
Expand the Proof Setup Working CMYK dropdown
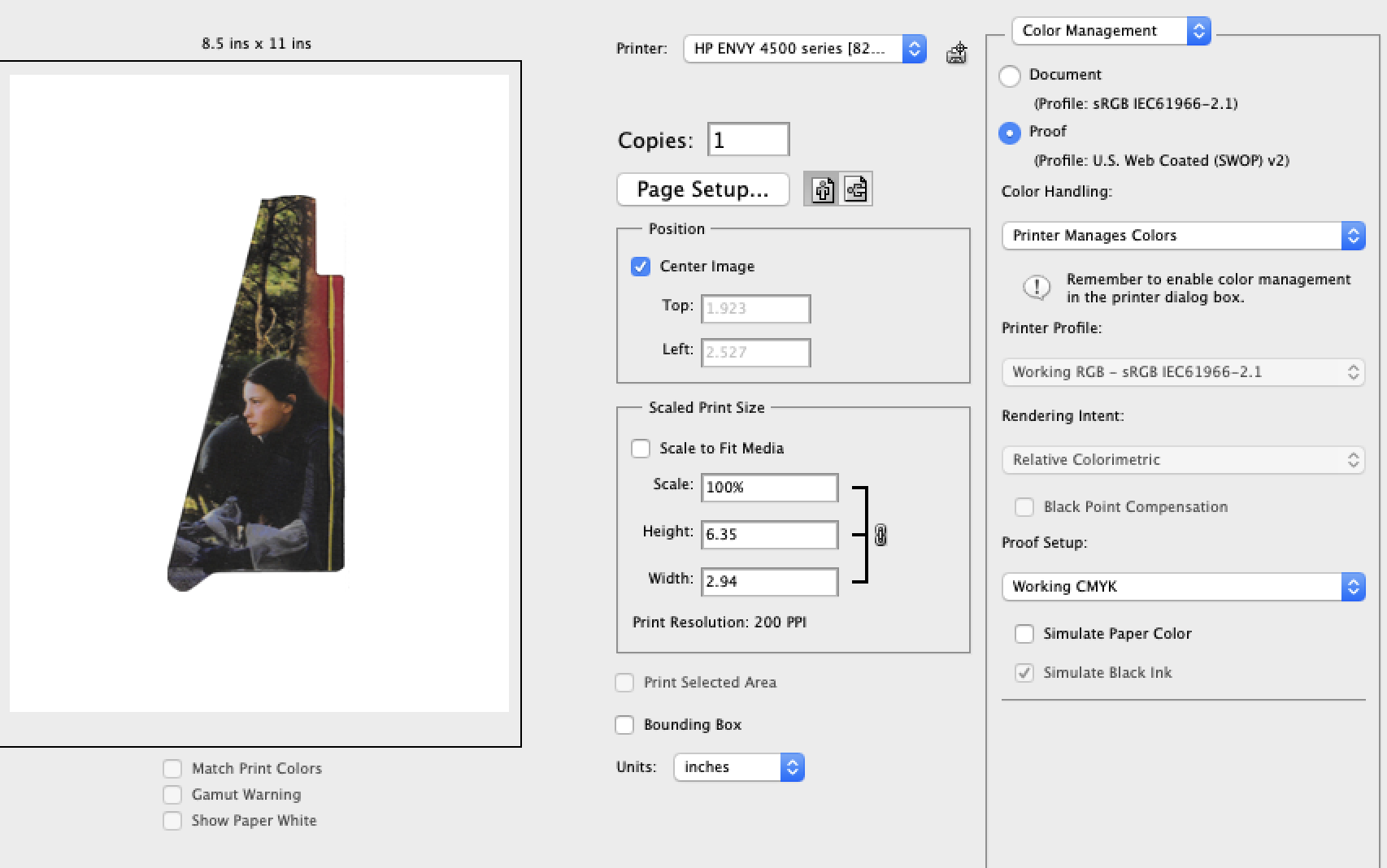[1182, 587]
